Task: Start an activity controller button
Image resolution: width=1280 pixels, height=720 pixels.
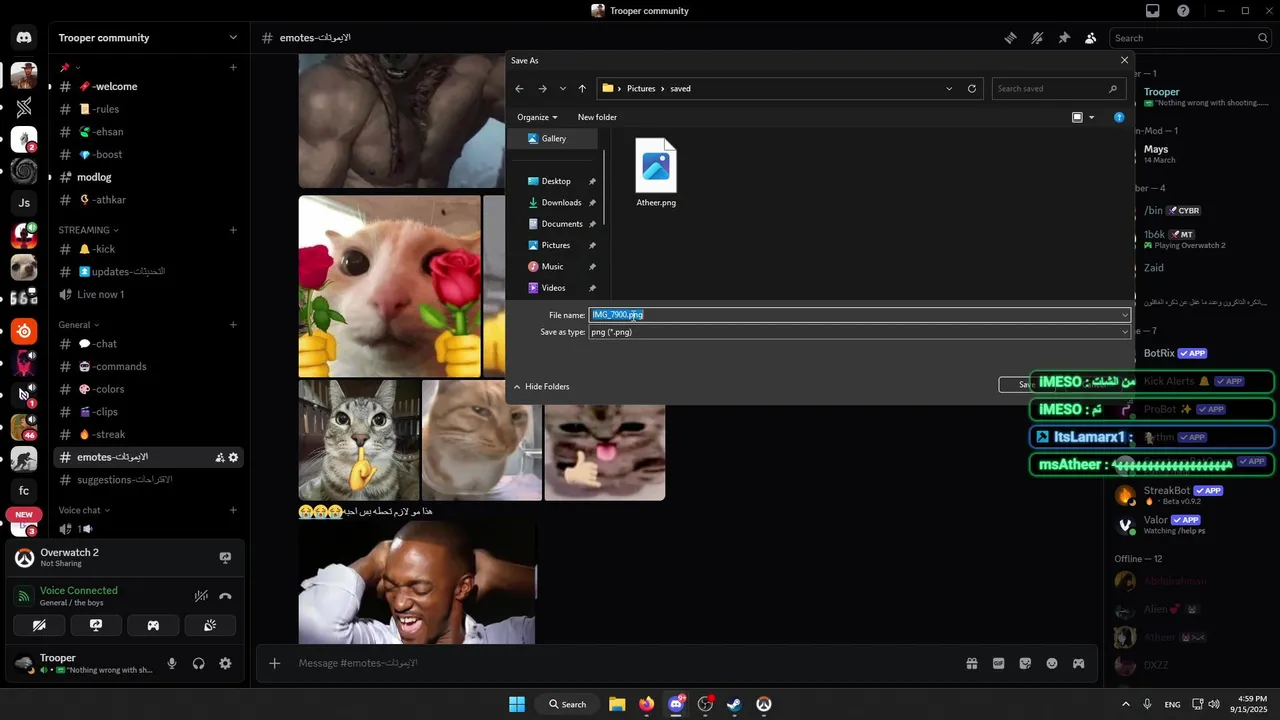Action: click(x=153, y=625)
